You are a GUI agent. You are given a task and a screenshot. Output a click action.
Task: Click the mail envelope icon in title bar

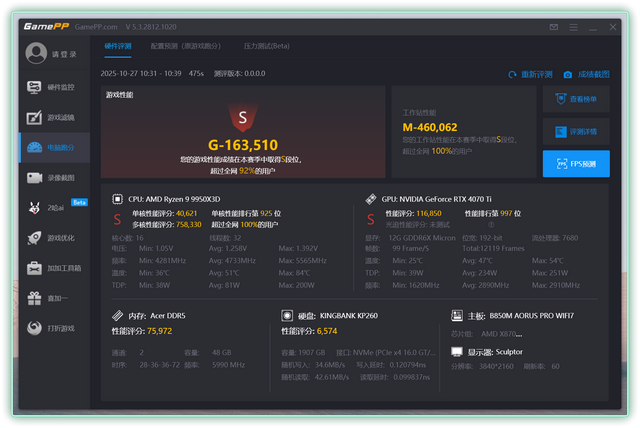[553, 27]
